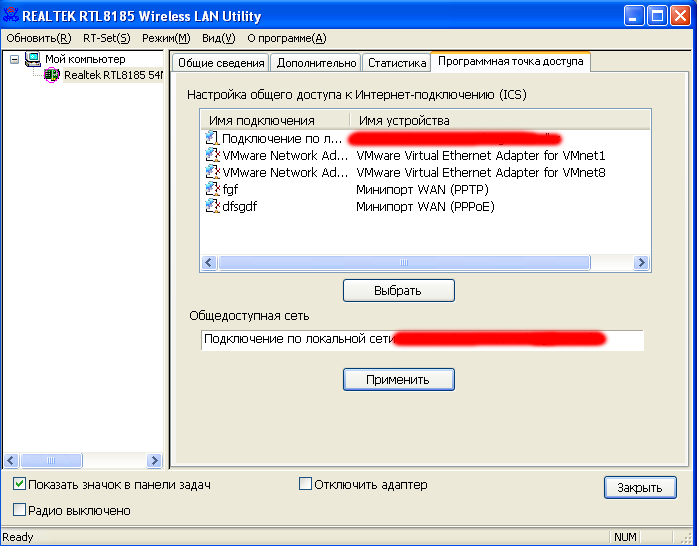Click 'VMware Virtual Ethernet Adapter for VMnet8' text
Image resolution: width=697 pixels, height=546 pixels.
click(x=481, y=173)
